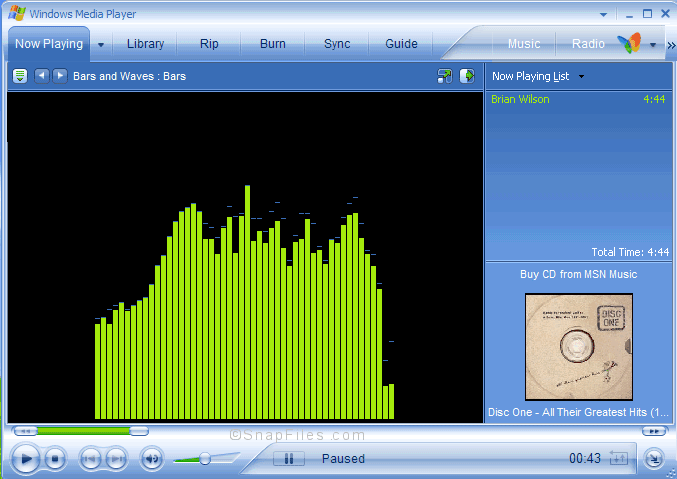Screen dimensions: 677x479
Task: Click the fast forward button on seek bar
Action: coord(654,431)
